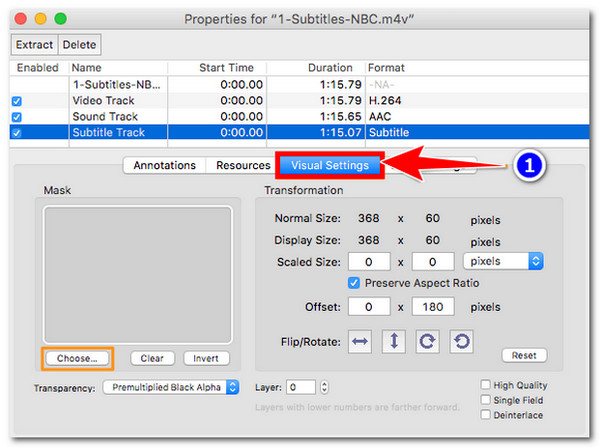Click the Enabled column header
Image resolution: width=600 pixels, height=448 pixels.
coord(38,68)
